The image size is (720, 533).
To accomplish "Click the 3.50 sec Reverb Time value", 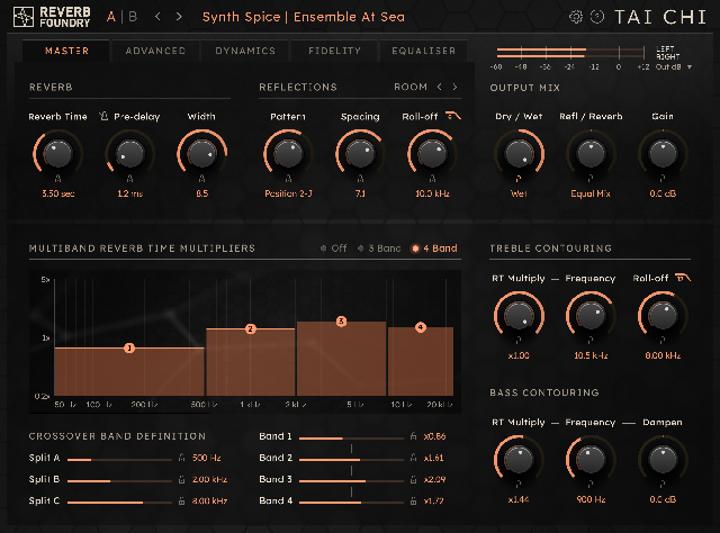I will coord(58,194).
